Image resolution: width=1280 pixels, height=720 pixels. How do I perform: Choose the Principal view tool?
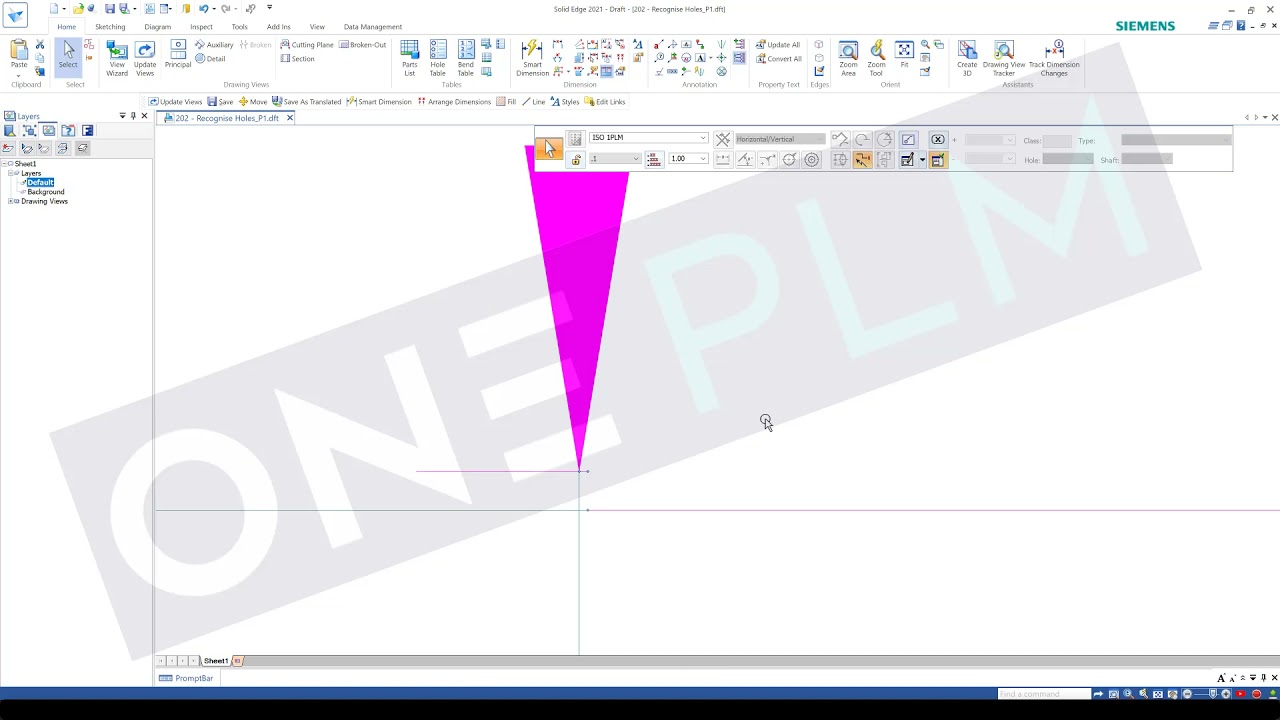click(x=178, y=54)
